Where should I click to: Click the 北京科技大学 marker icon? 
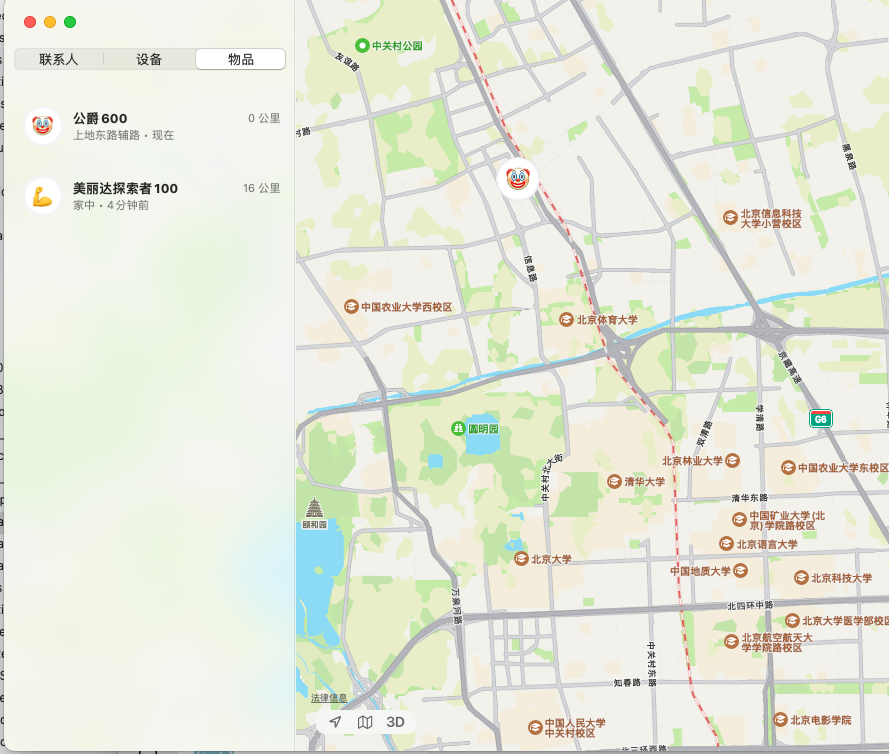click(x=801, y=578)
